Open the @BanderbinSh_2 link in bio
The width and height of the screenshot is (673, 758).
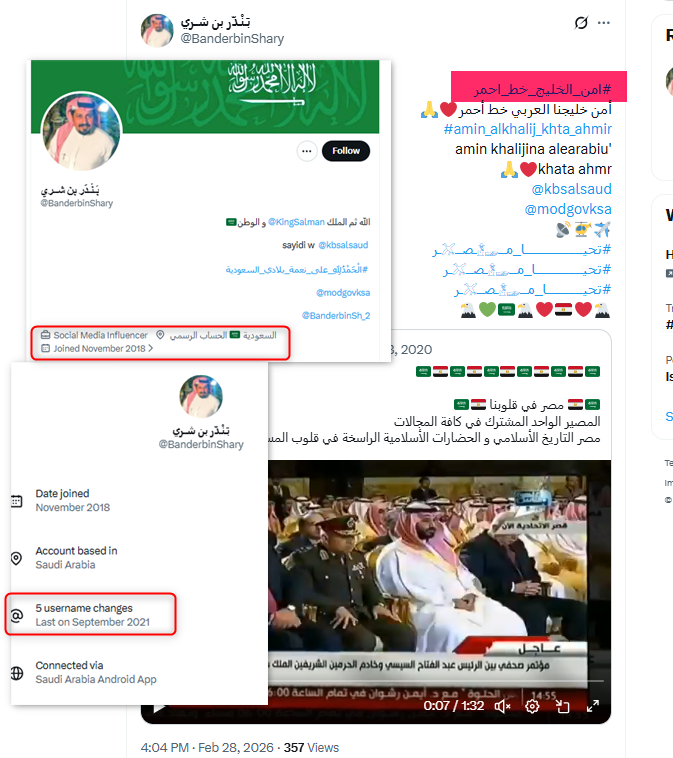(336, 316)
